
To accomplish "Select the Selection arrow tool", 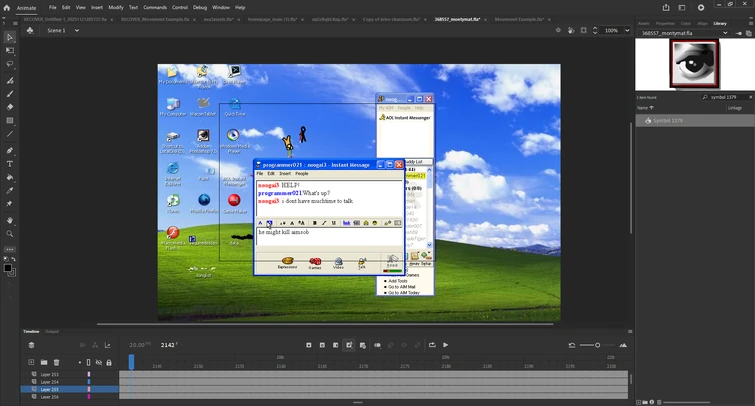I will coord(10,37).
